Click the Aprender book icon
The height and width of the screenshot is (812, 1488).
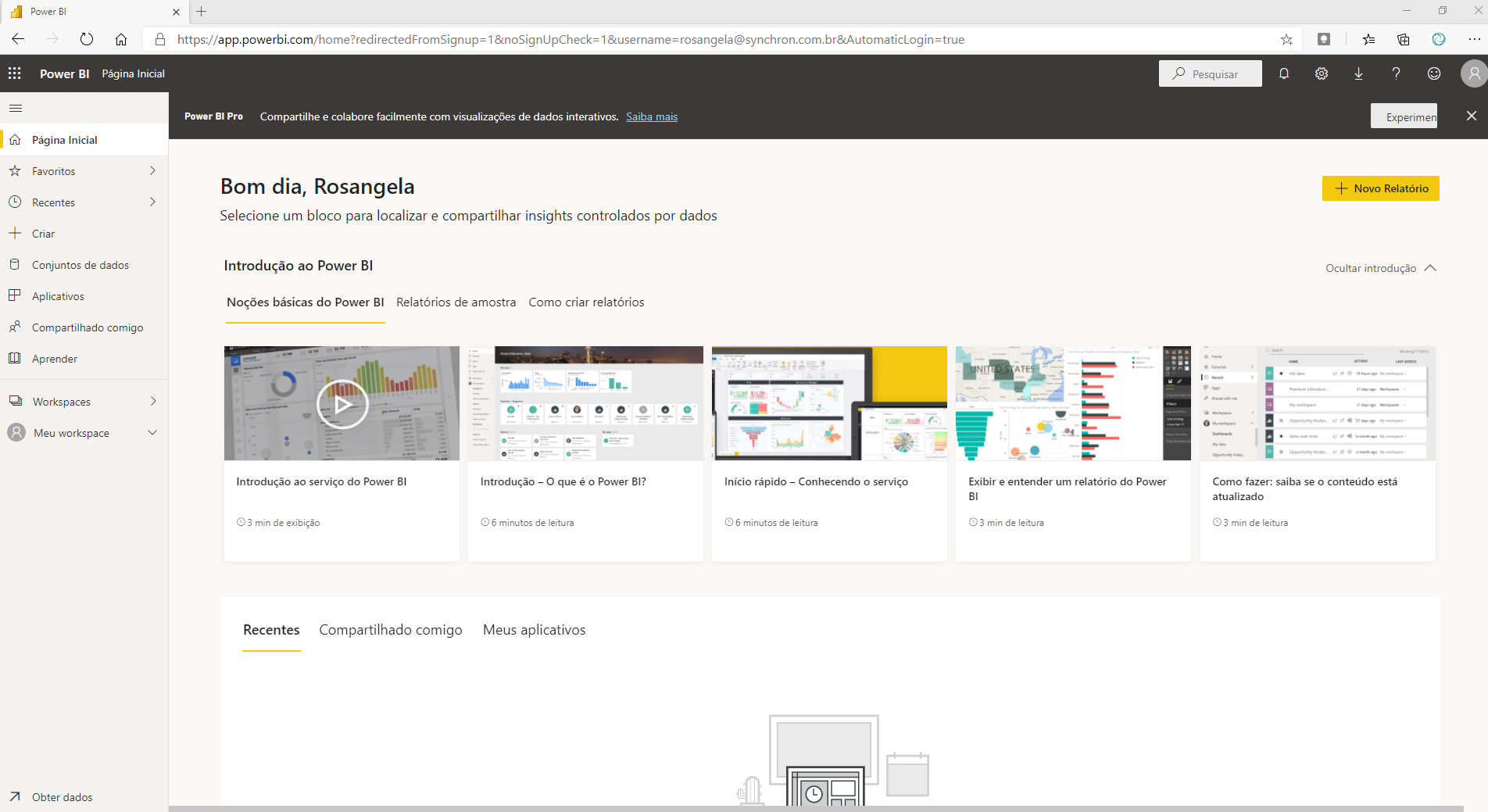tap(15, 358)
